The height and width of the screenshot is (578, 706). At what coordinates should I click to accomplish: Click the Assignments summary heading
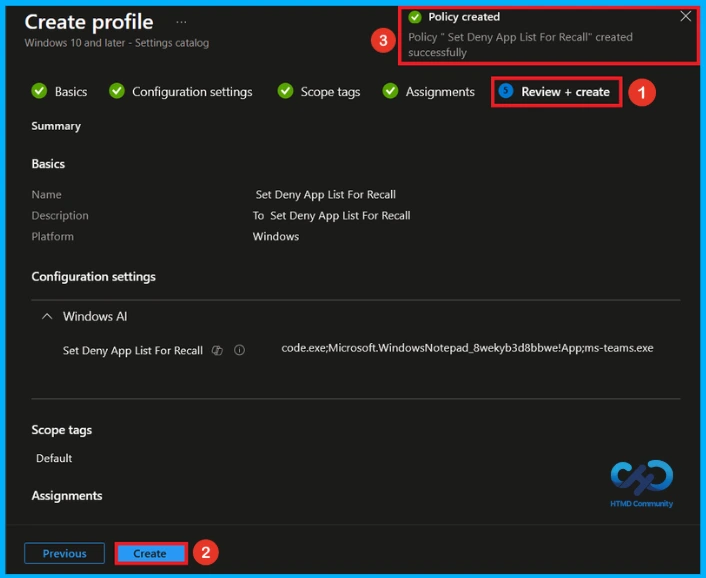click(x=67, y=496)
